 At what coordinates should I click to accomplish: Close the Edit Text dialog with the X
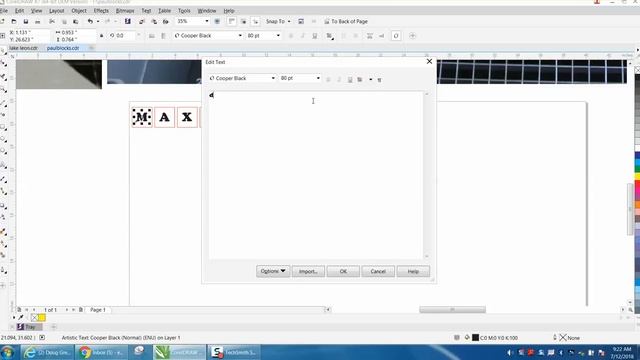click(429, 61)
